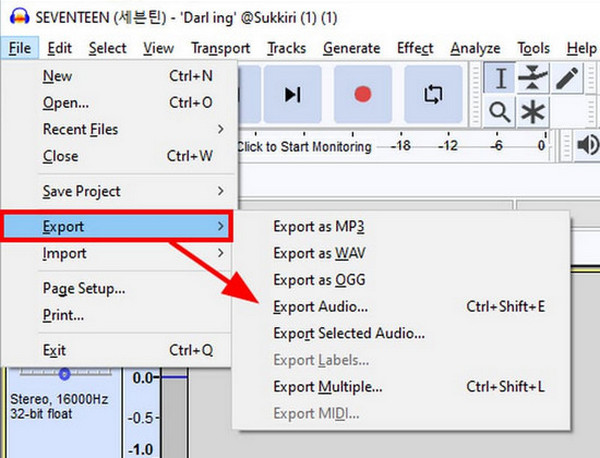600x458 pixels.
Task: Click the Skip to End playback button
Action: click(292, 94)
